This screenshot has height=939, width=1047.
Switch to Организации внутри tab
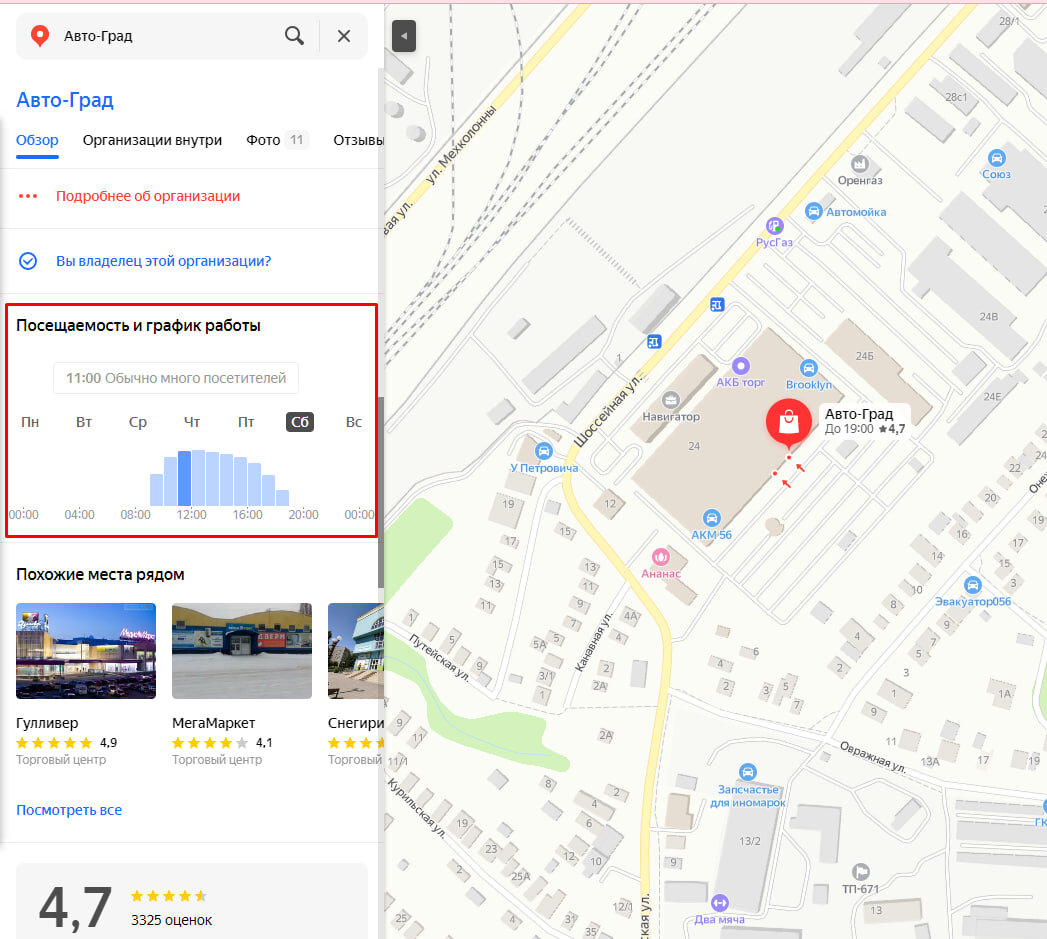152,140
